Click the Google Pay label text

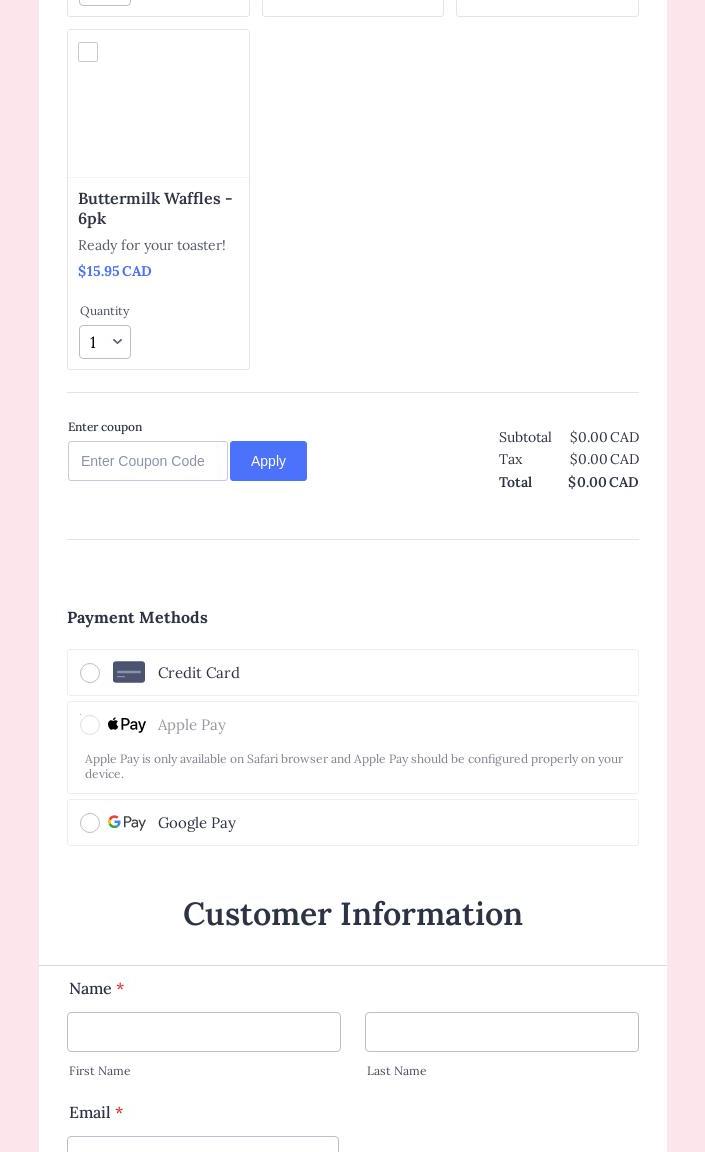[x=197, y=823]
